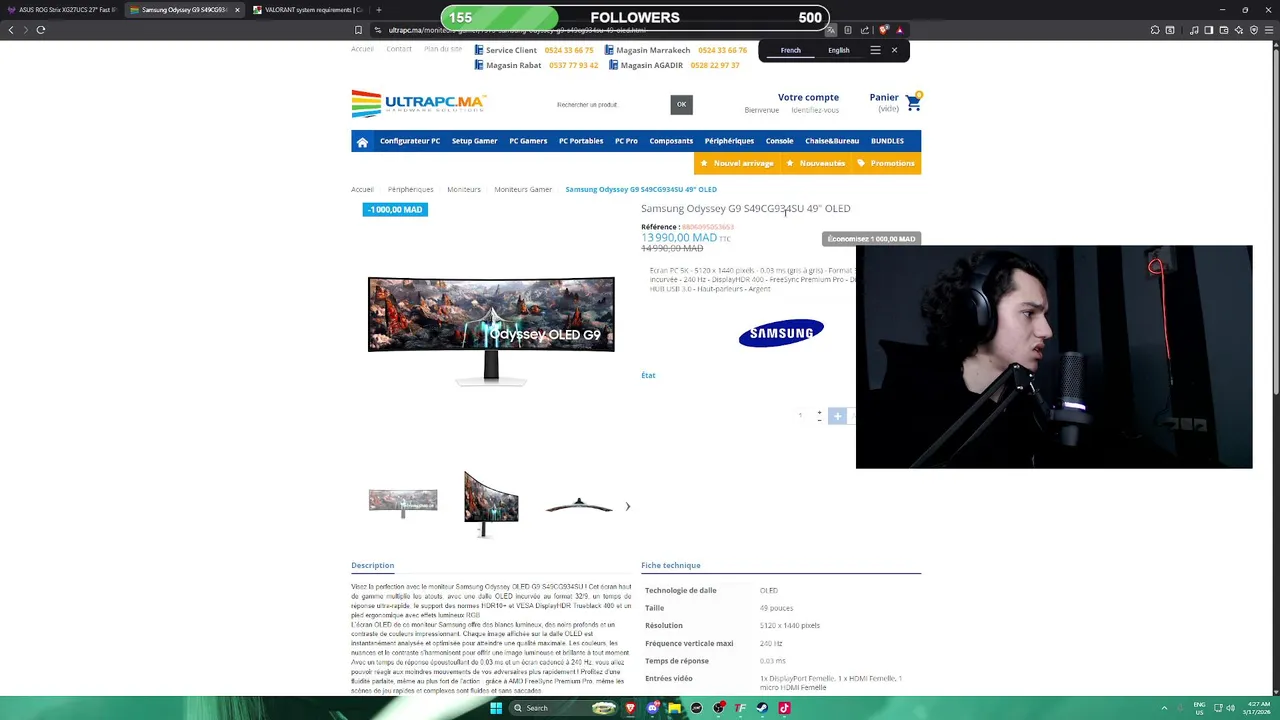The image size is (1280, 720).
Task: Open the Configurateur PC menu
Action: pos(410,141)
